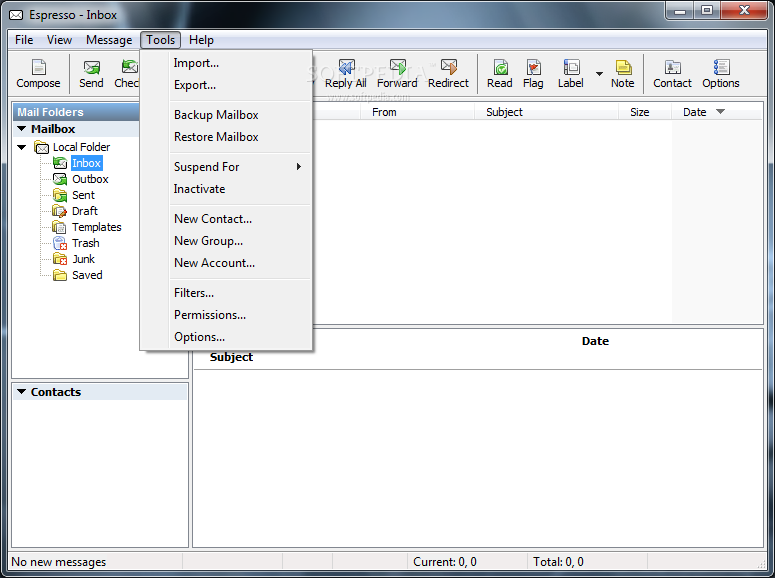Open the Trash folder

[x=86, y=243]
